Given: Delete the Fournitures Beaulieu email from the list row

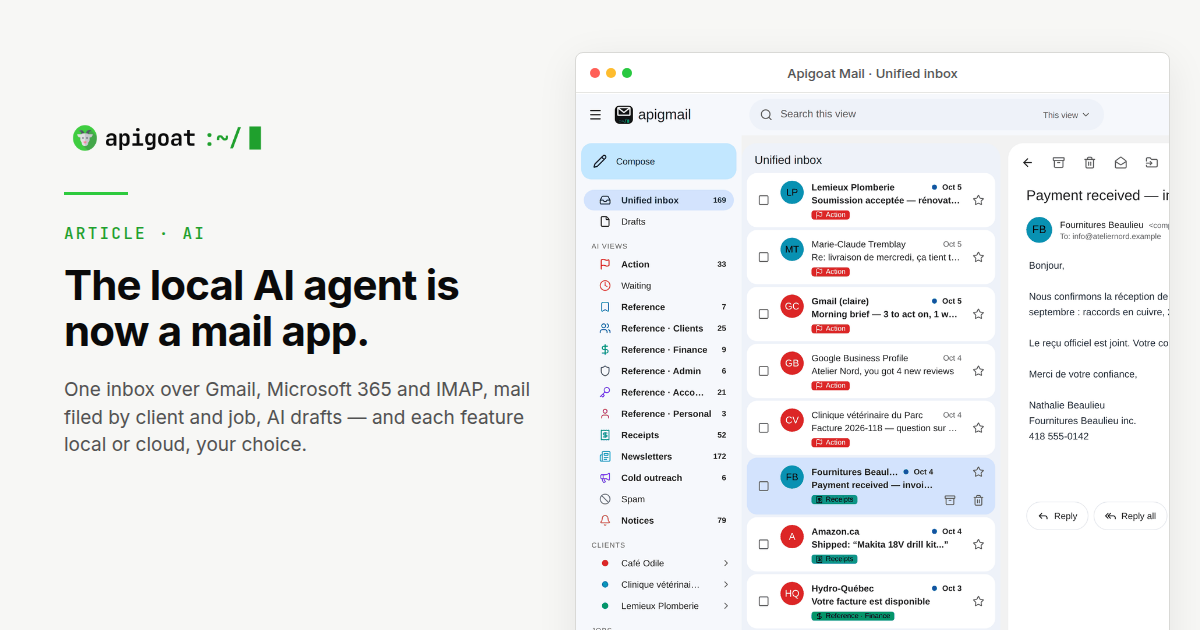Looking at the screenshot, I should [978, 500].
